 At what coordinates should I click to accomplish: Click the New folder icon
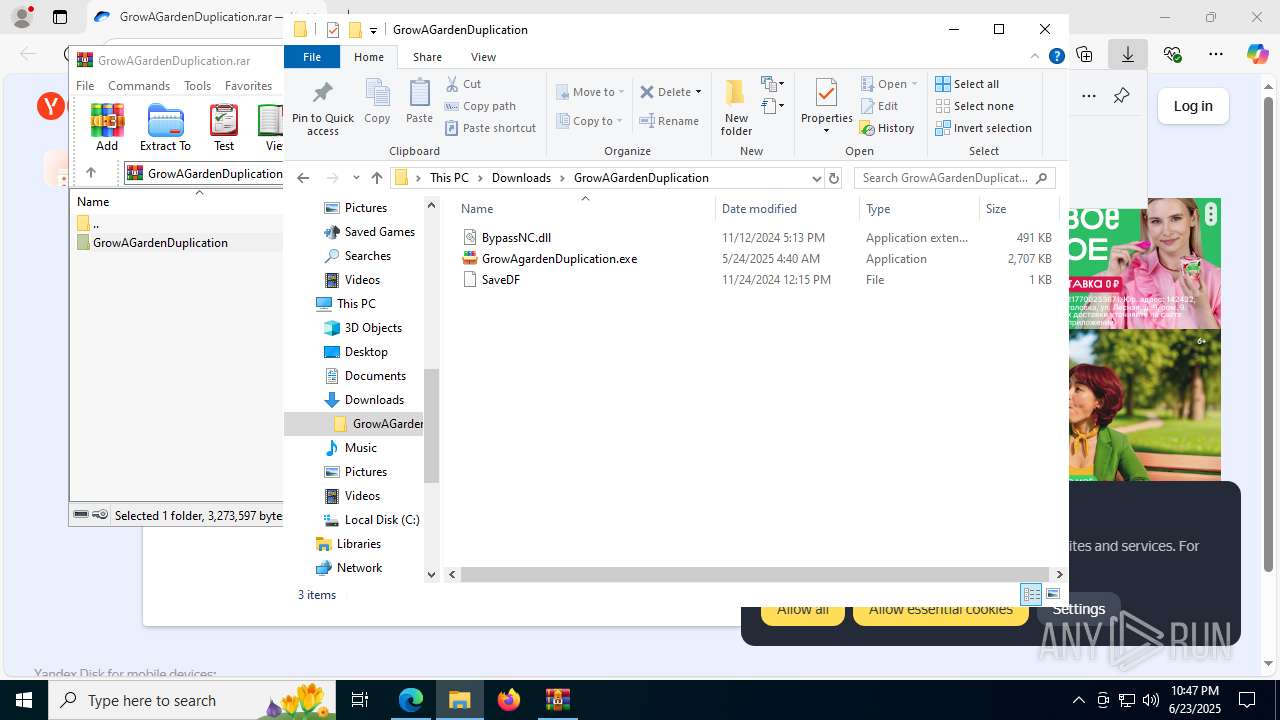736,107
